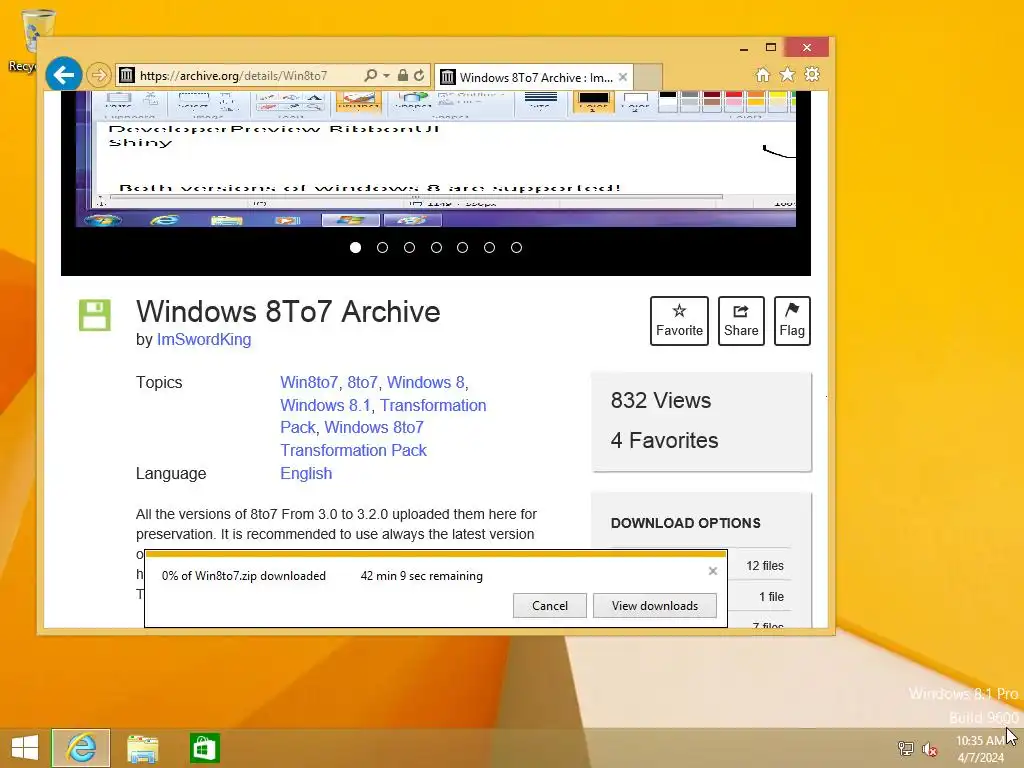
Task: Open the Windows 8 topic link
Action: pyautogui.click(x=426, y=383)
